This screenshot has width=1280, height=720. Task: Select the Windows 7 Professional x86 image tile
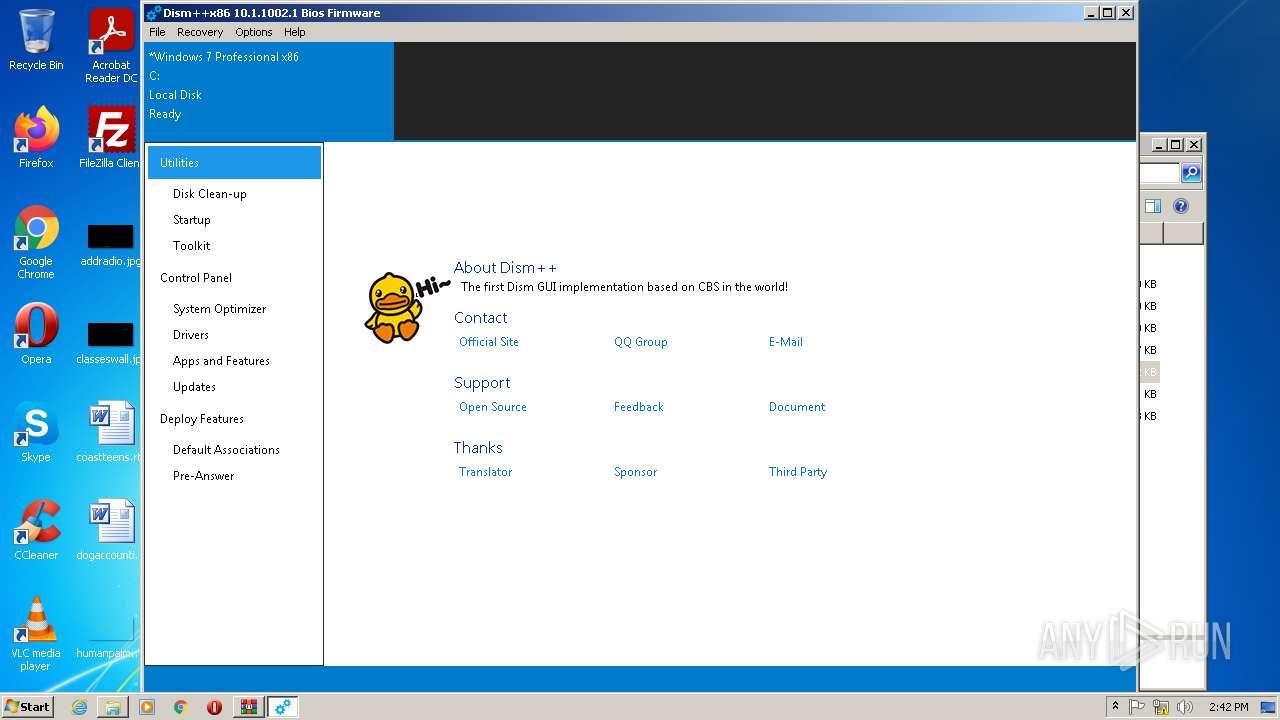pos(269,90)
